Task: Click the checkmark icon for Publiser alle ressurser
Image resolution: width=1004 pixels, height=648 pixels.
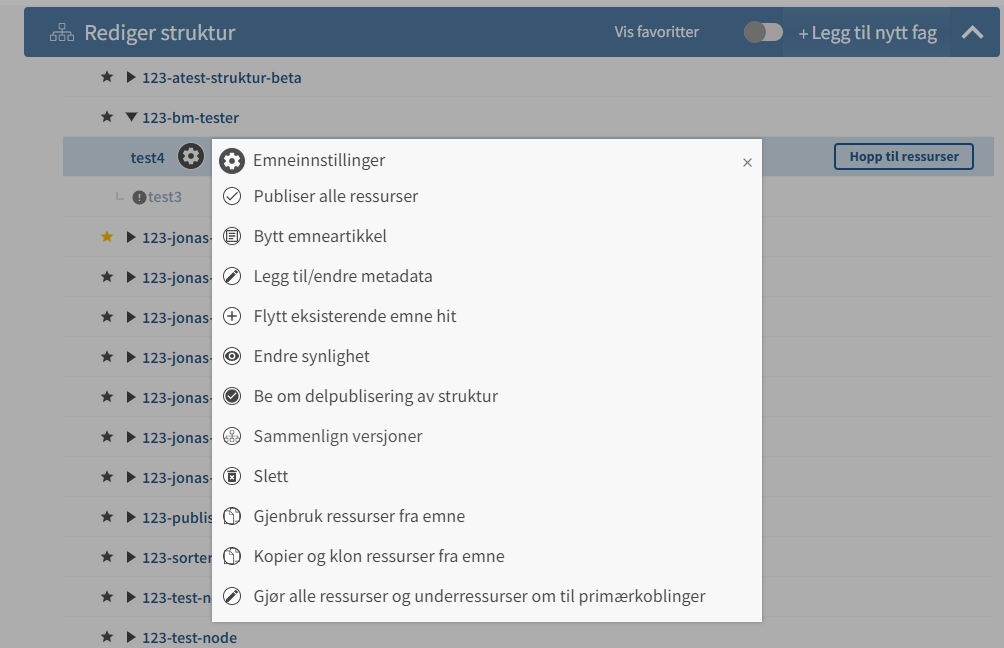Action: pos(232,196)
